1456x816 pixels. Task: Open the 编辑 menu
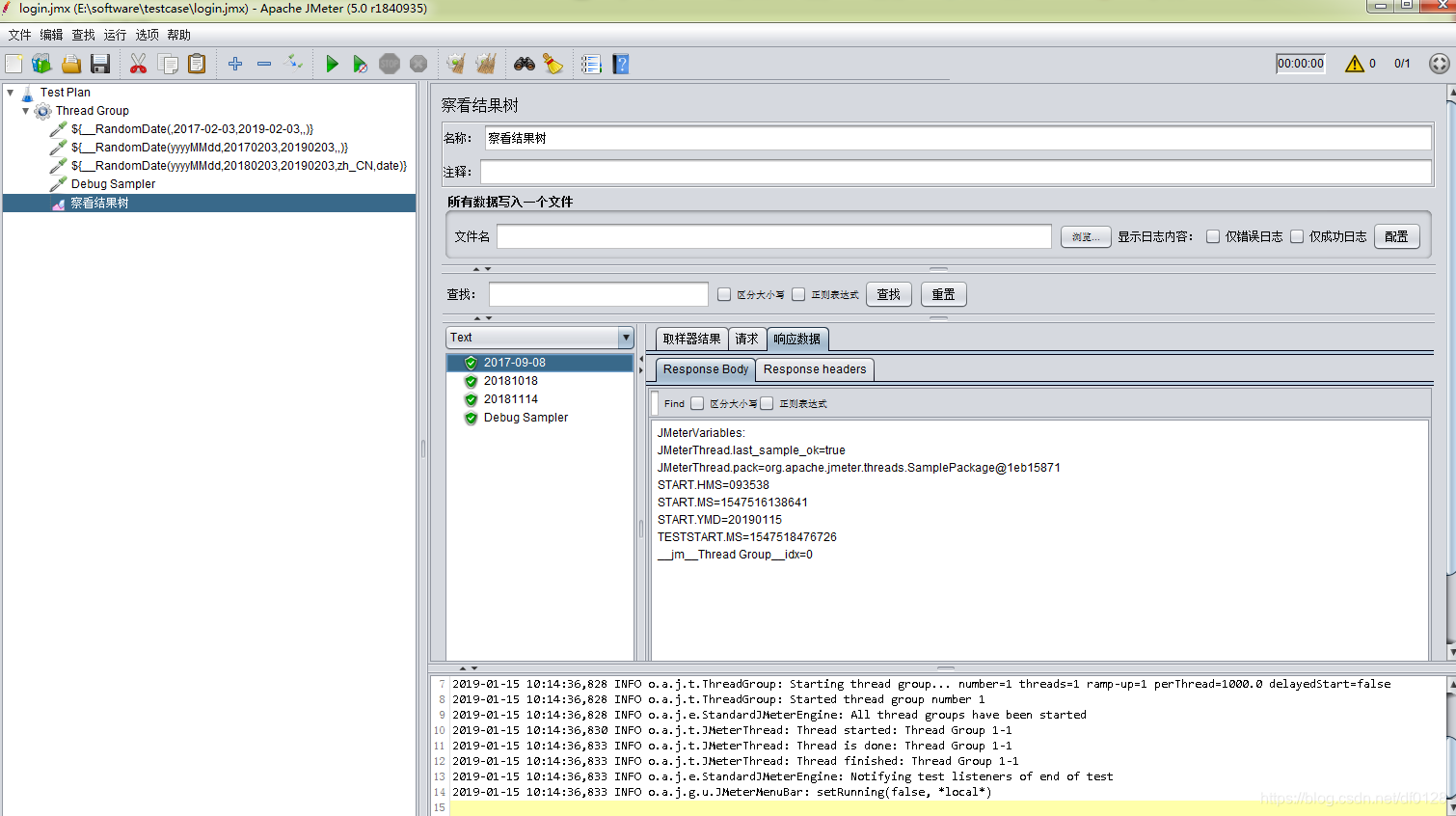pos(51,35)
